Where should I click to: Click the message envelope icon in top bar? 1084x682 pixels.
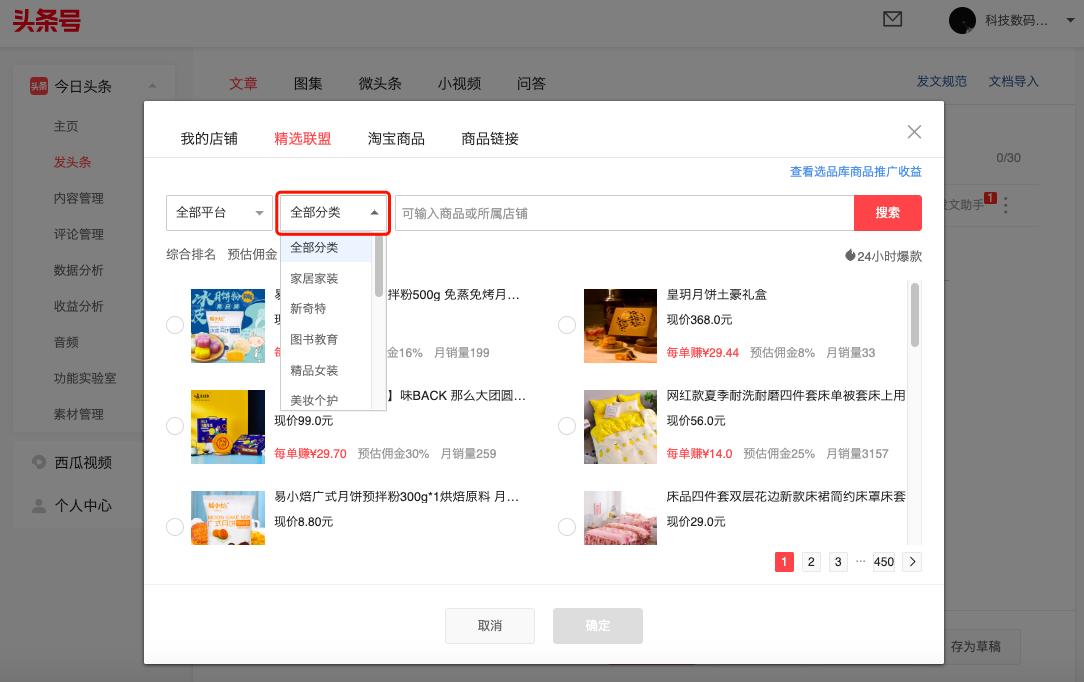(892, 19)
